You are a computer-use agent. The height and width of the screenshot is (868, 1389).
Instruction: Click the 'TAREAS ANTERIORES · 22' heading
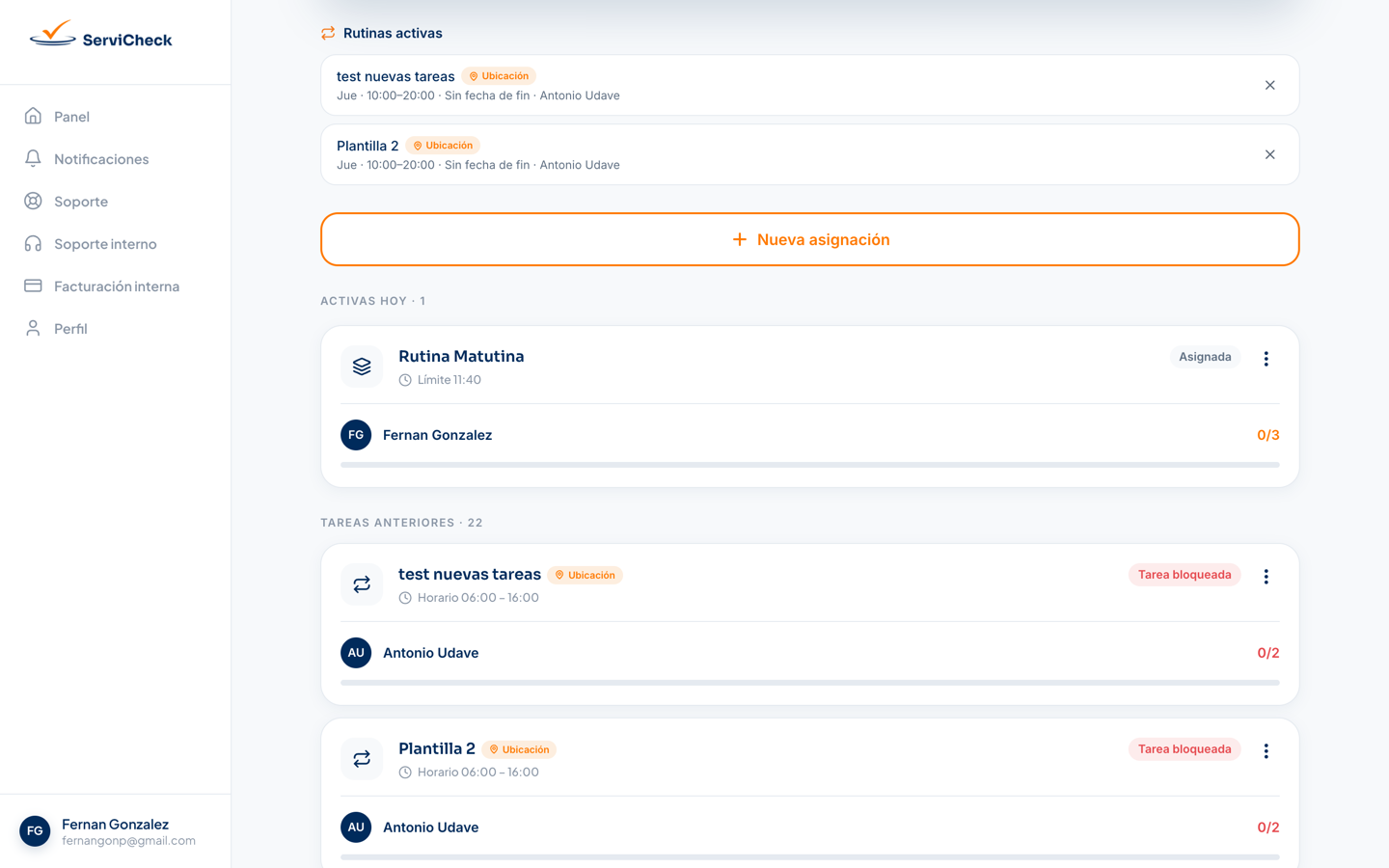point(402,523)
